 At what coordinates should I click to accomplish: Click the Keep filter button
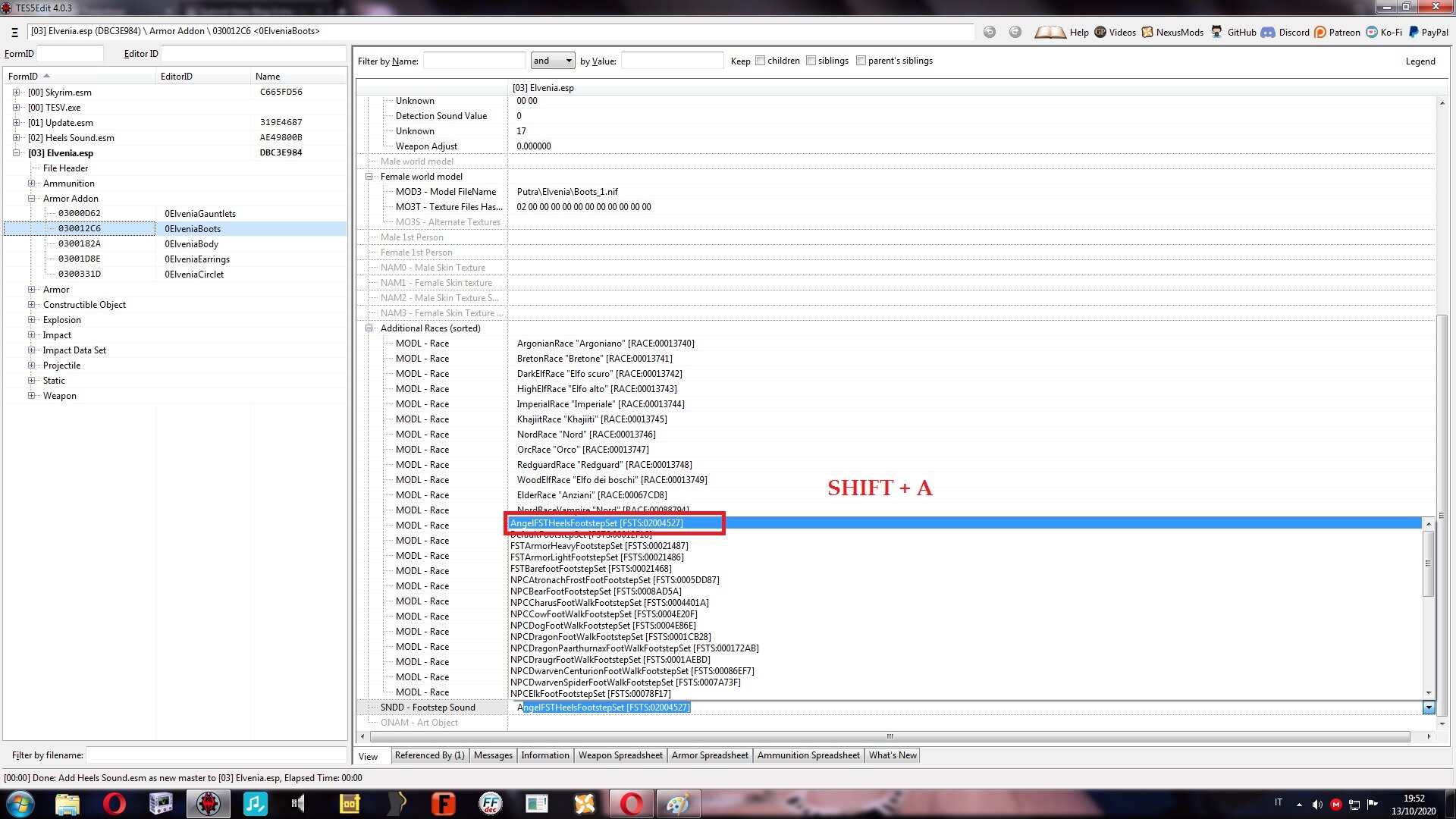740,60
